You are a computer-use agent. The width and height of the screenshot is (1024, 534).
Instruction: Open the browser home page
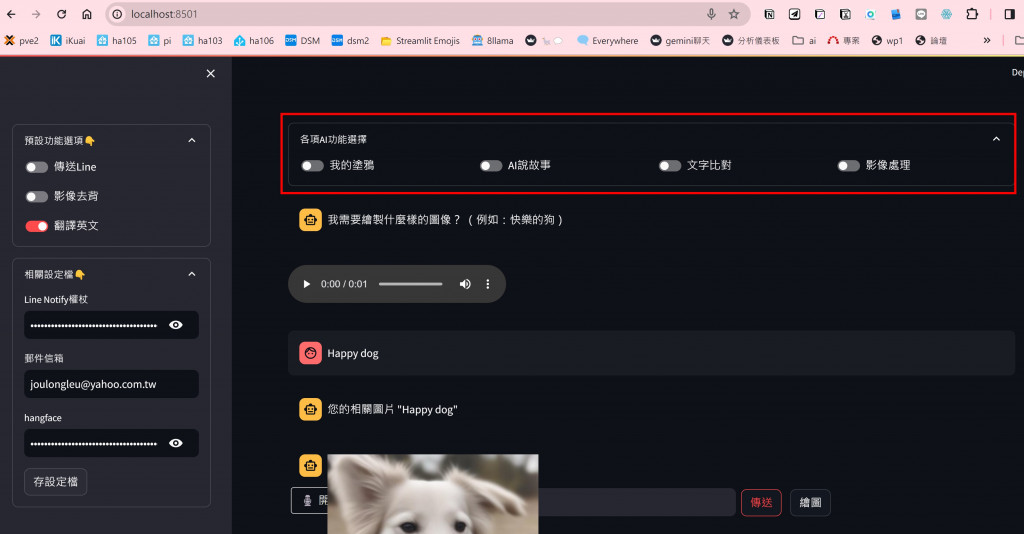[87, 14]
